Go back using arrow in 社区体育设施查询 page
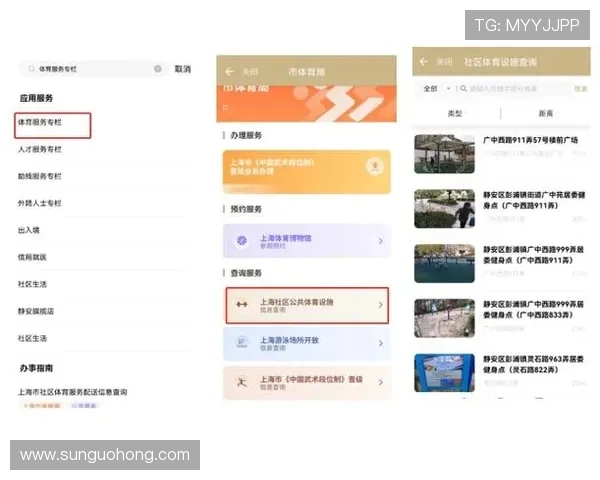The image size is (600, 480). 423,62
